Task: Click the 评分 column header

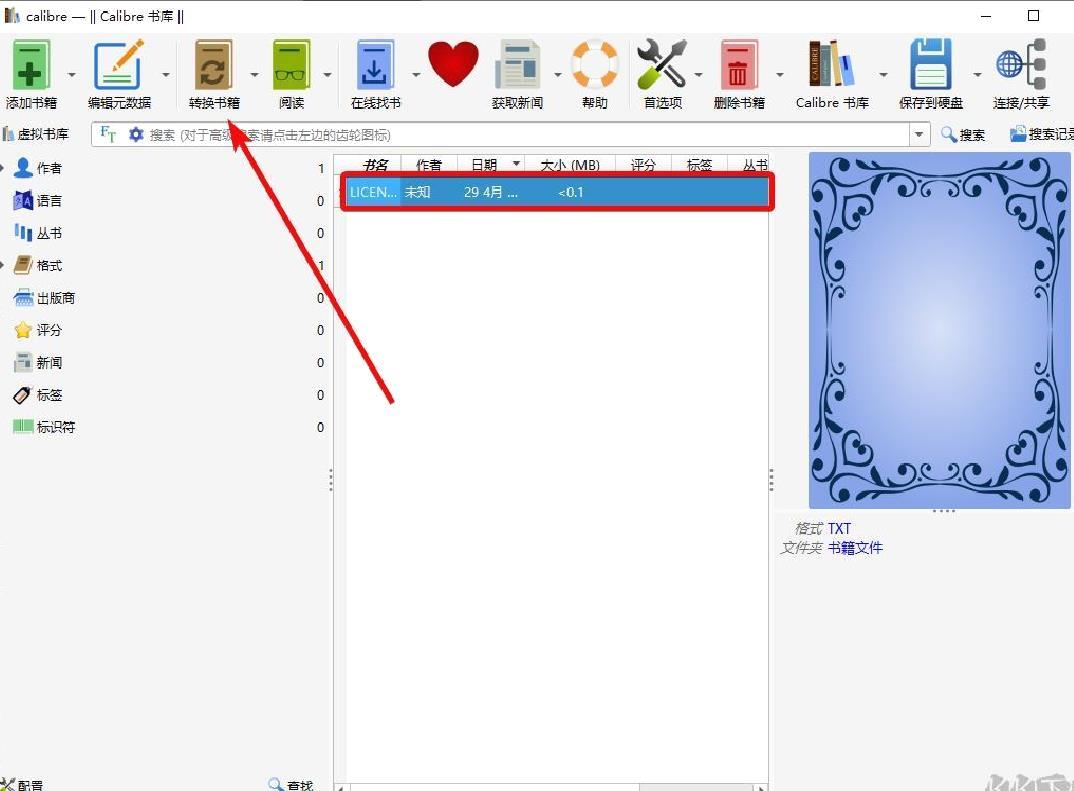Action: point(643,164)
